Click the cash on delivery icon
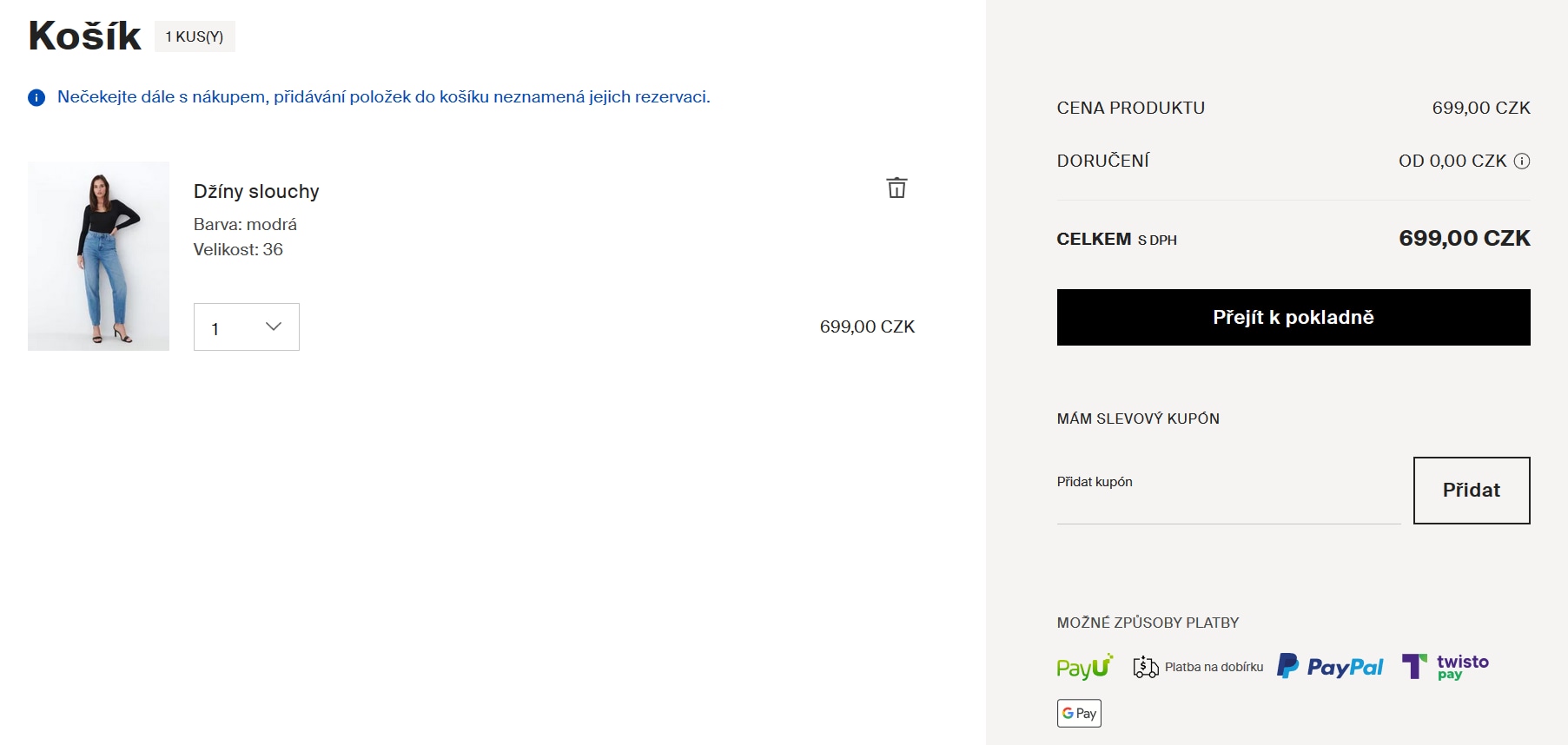Viewport: 1568px width, 745px height. 1146,667
